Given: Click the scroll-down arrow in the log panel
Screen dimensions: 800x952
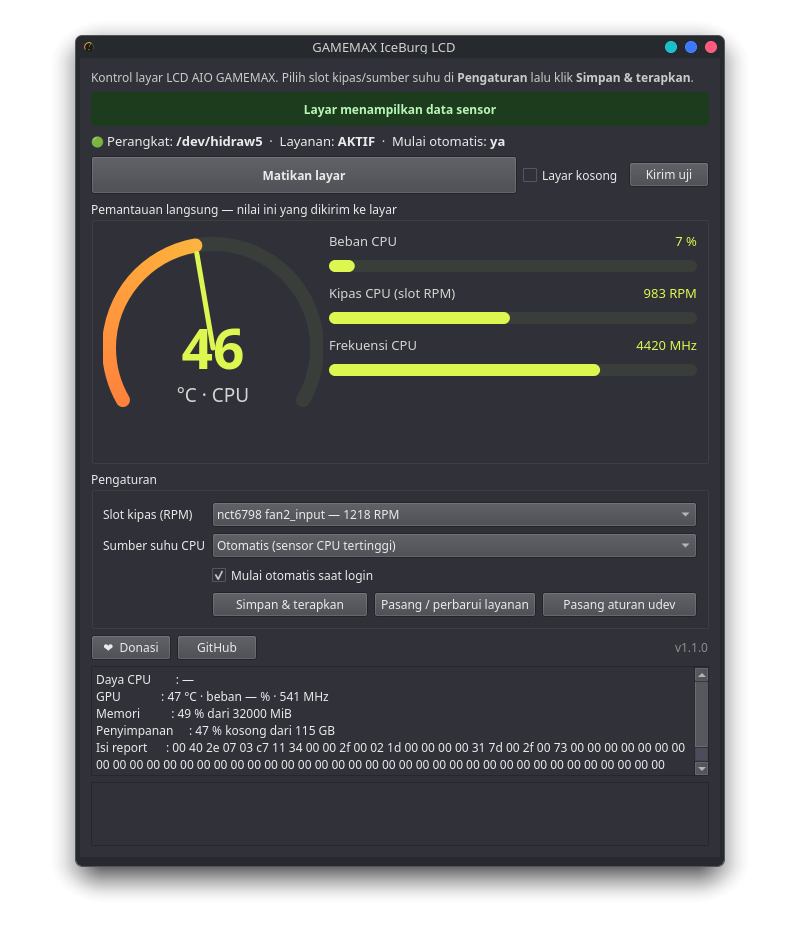Looking at the screenshot, I should coord(702,769).
